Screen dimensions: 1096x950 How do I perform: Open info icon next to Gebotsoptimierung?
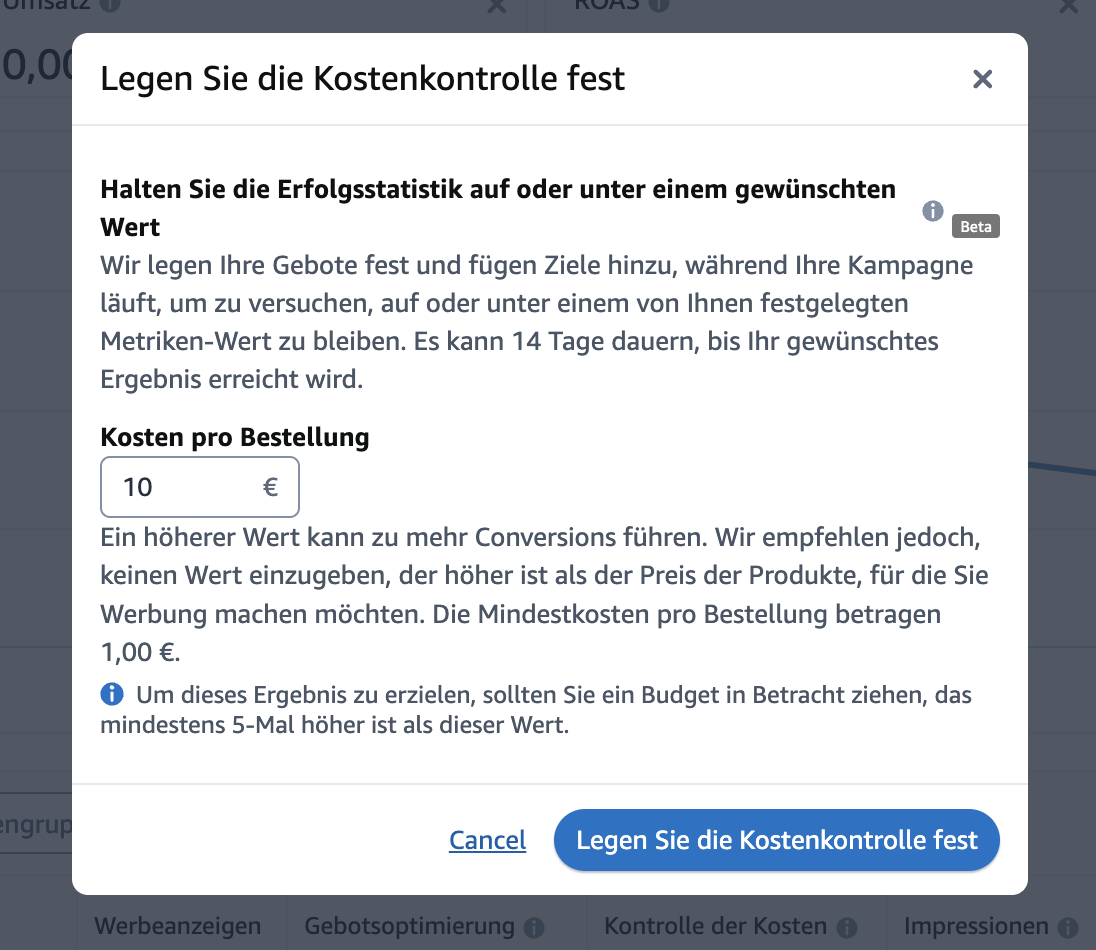click(534, 928)
